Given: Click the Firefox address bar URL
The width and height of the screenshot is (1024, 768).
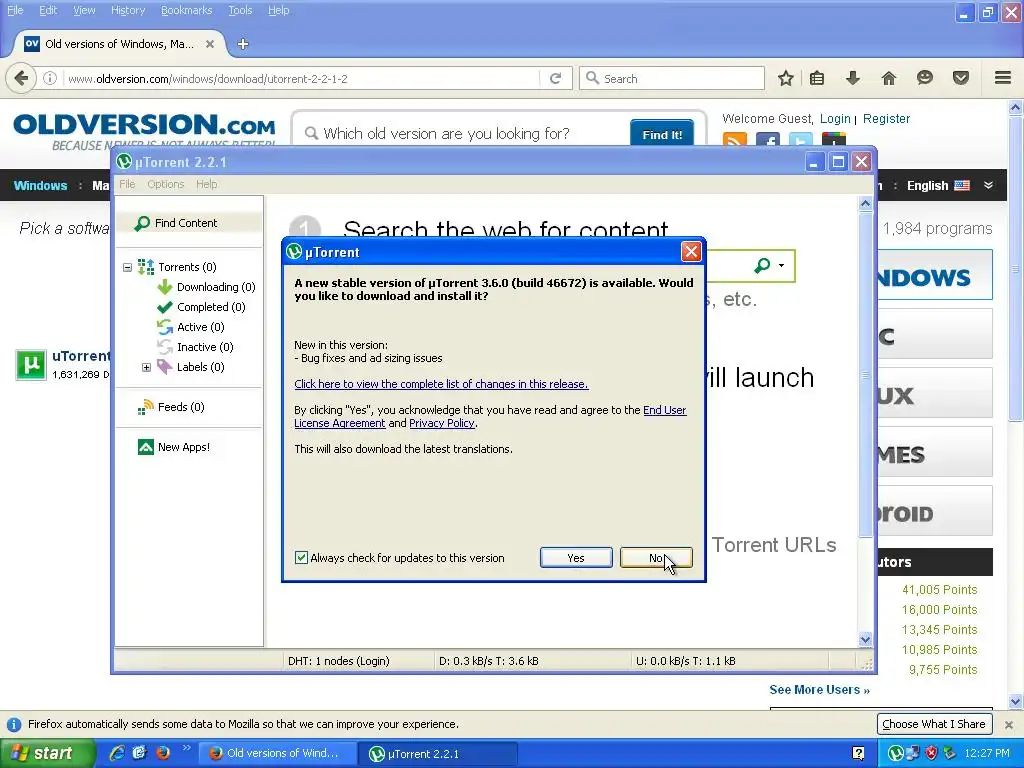Looking at the screenshot, I should [x=208, y=78].
